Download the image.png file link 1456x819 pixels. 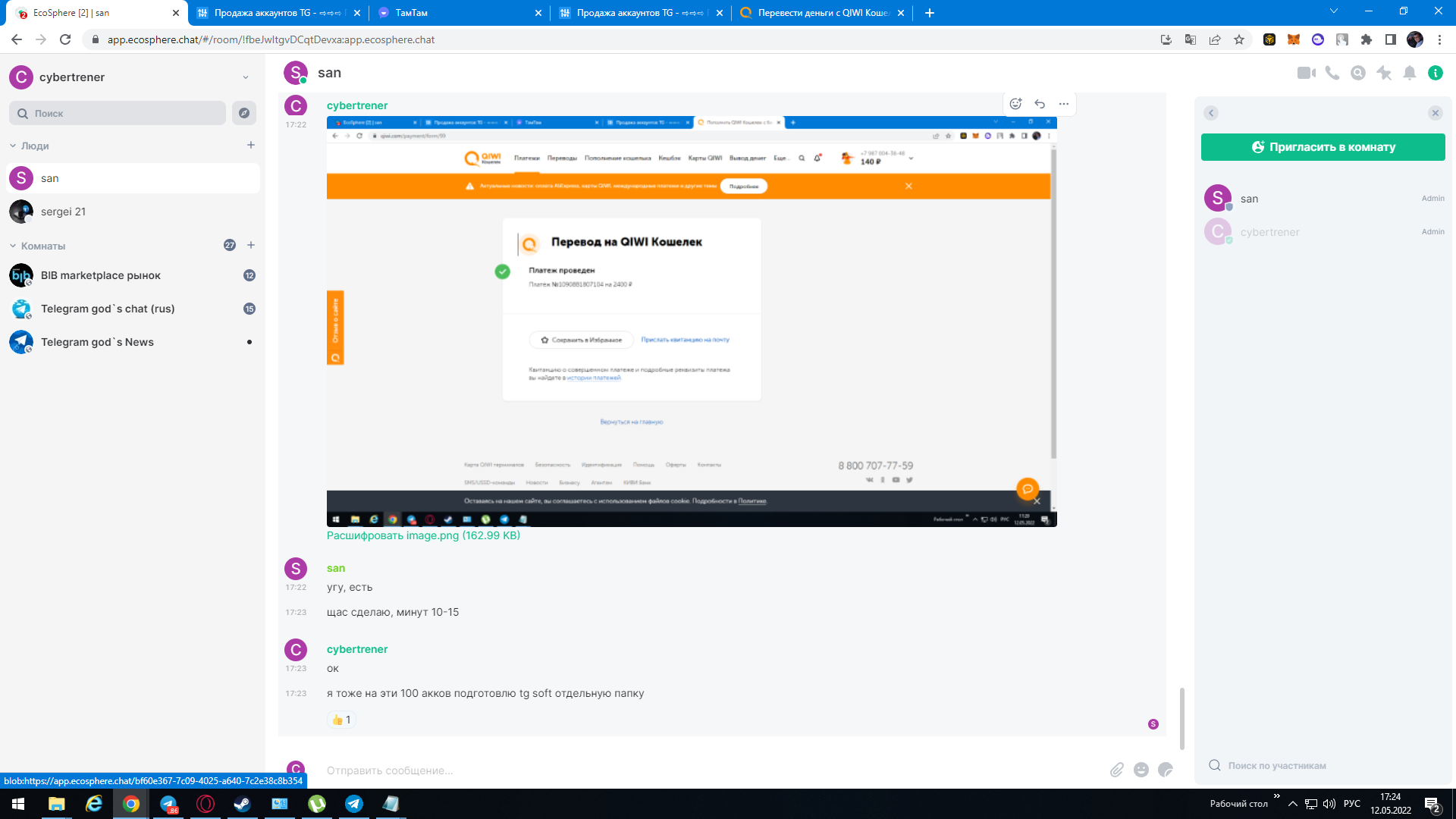pos(423,535)
